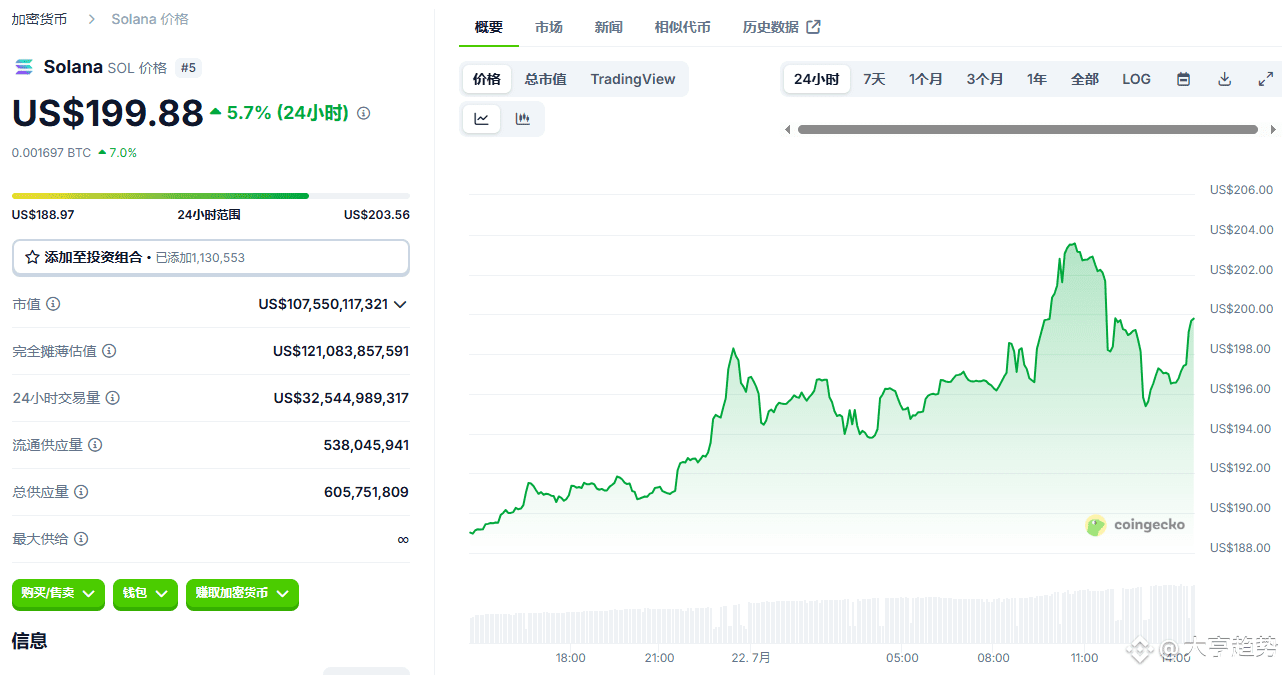Select the candlestick chart view icon
The image size is (1287, 675).
pyautogui.click(x=522, y=119)
